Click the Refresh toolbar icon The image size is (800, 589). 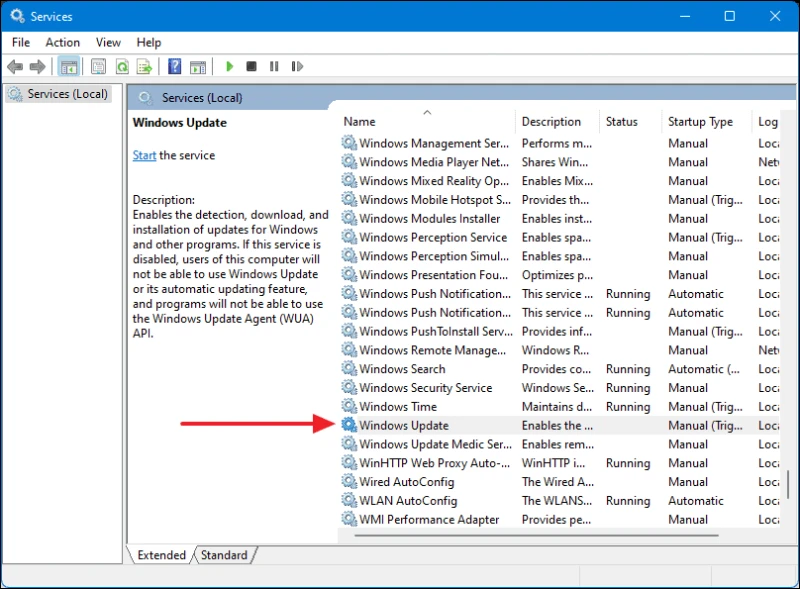[x=122, y=66]
